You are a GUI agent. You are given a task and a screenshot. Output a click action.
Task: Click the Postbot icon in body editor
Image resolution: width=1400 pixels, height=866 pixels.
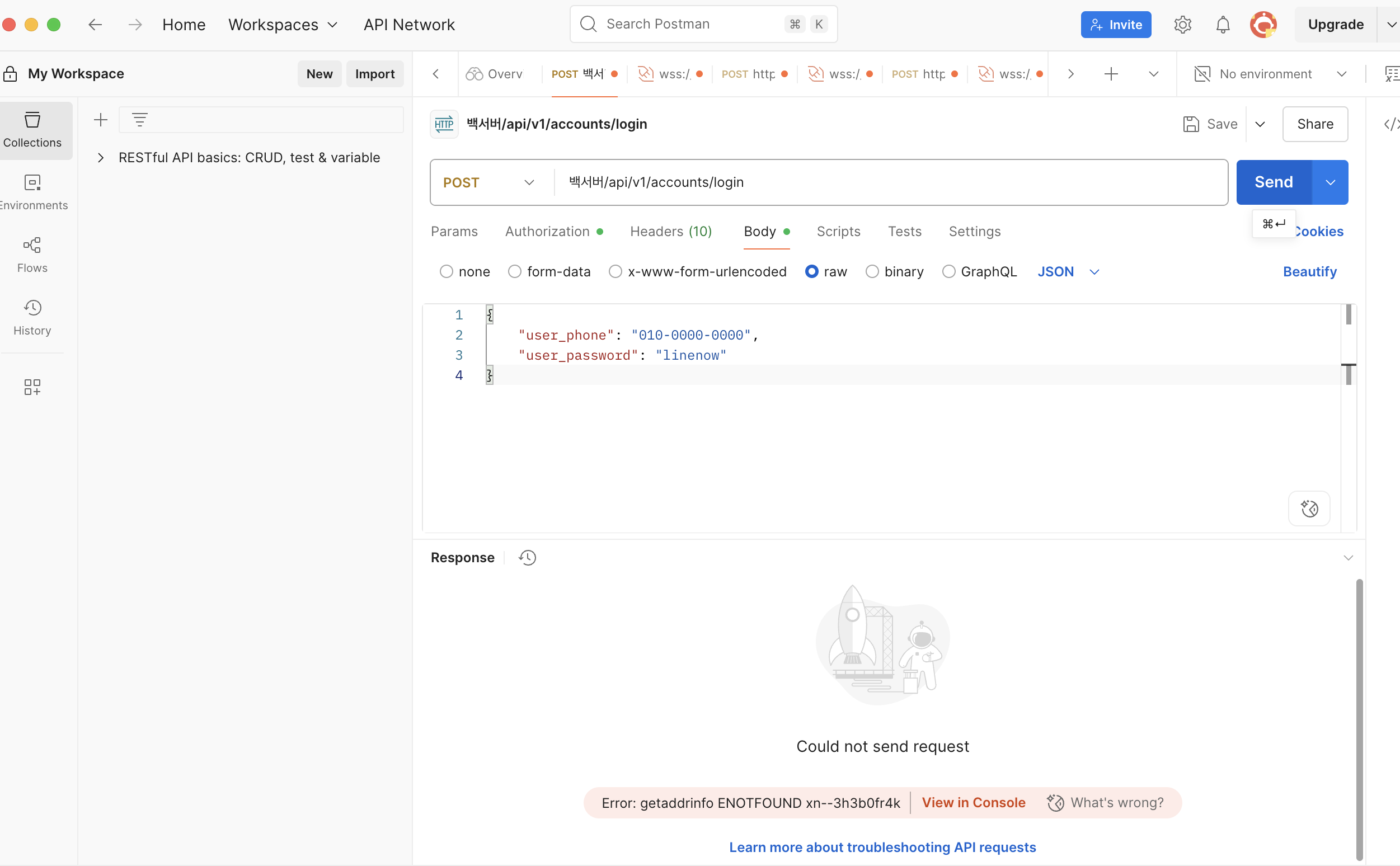(1309, 508)
